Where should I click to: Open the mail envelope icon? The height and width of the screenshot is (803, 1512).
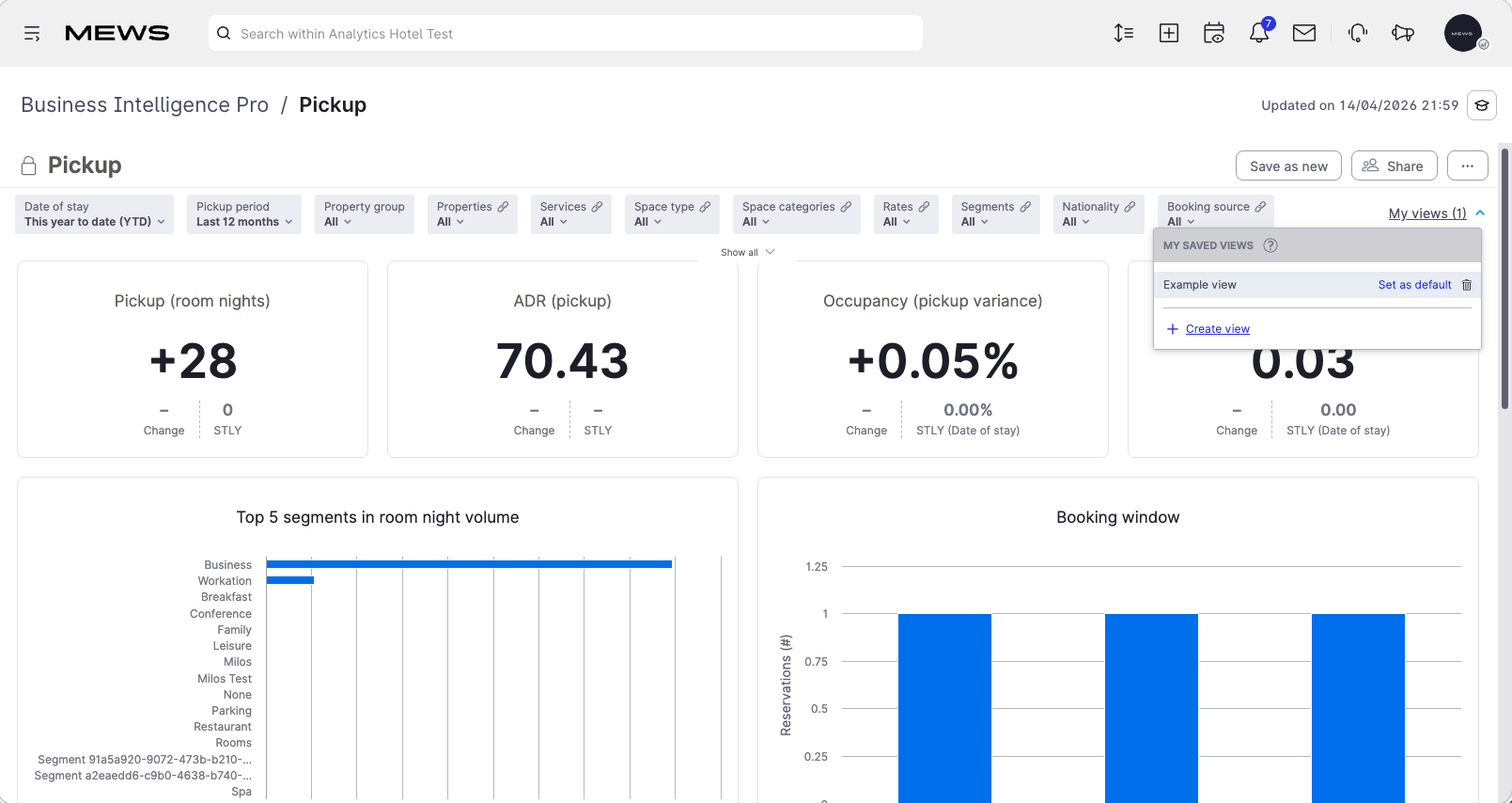(x=1304, y=34)
